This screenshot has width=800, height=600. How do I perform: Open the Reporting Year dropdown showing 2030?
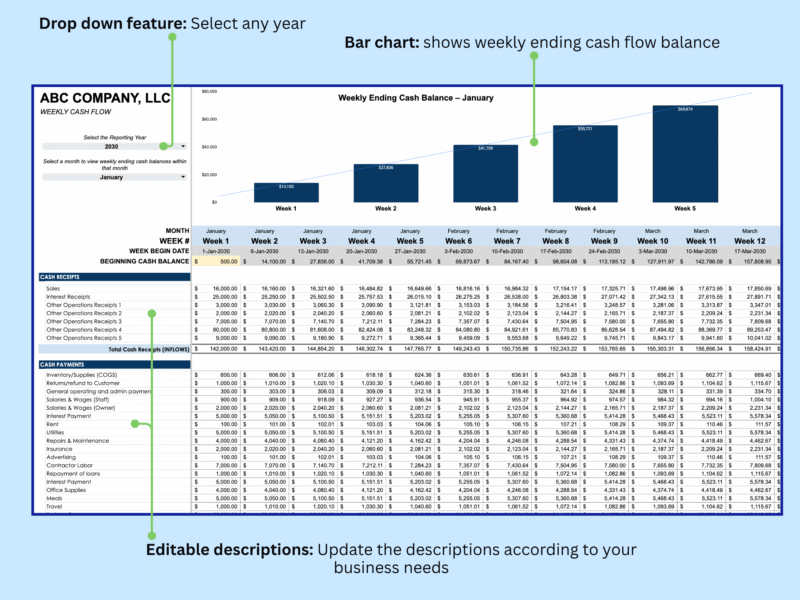coord(114,146)
